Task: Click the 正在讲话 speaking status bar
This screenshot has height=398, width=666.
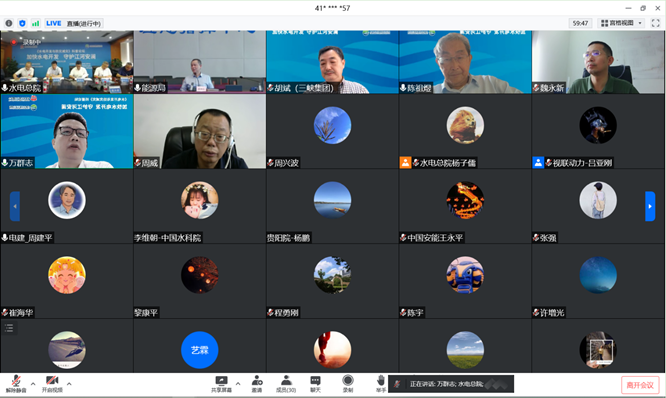Action: point(451,384)
